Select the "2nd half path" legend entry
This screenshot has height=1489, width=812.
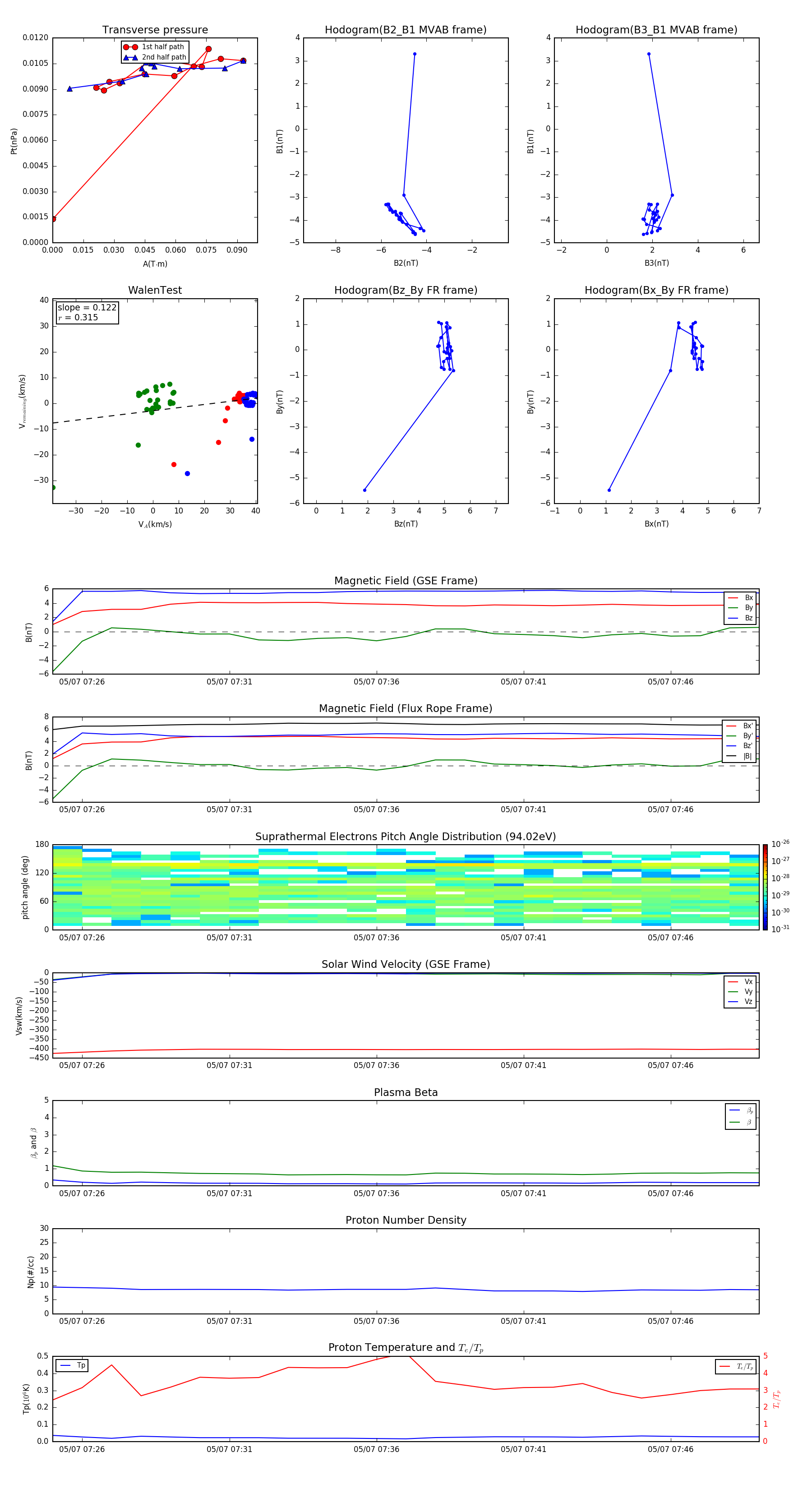click(155, 57)
